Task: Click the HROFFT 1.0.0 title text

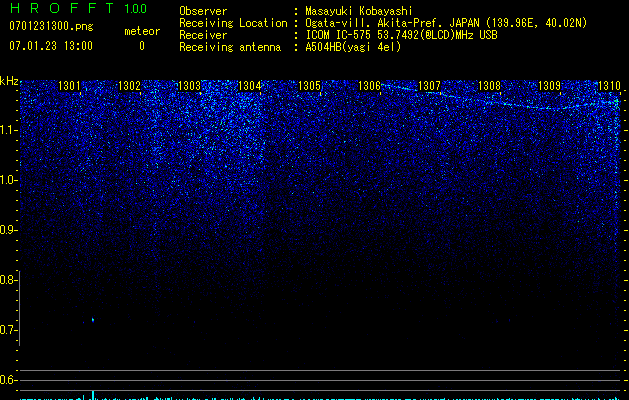Action: click(x=78, y=8)
